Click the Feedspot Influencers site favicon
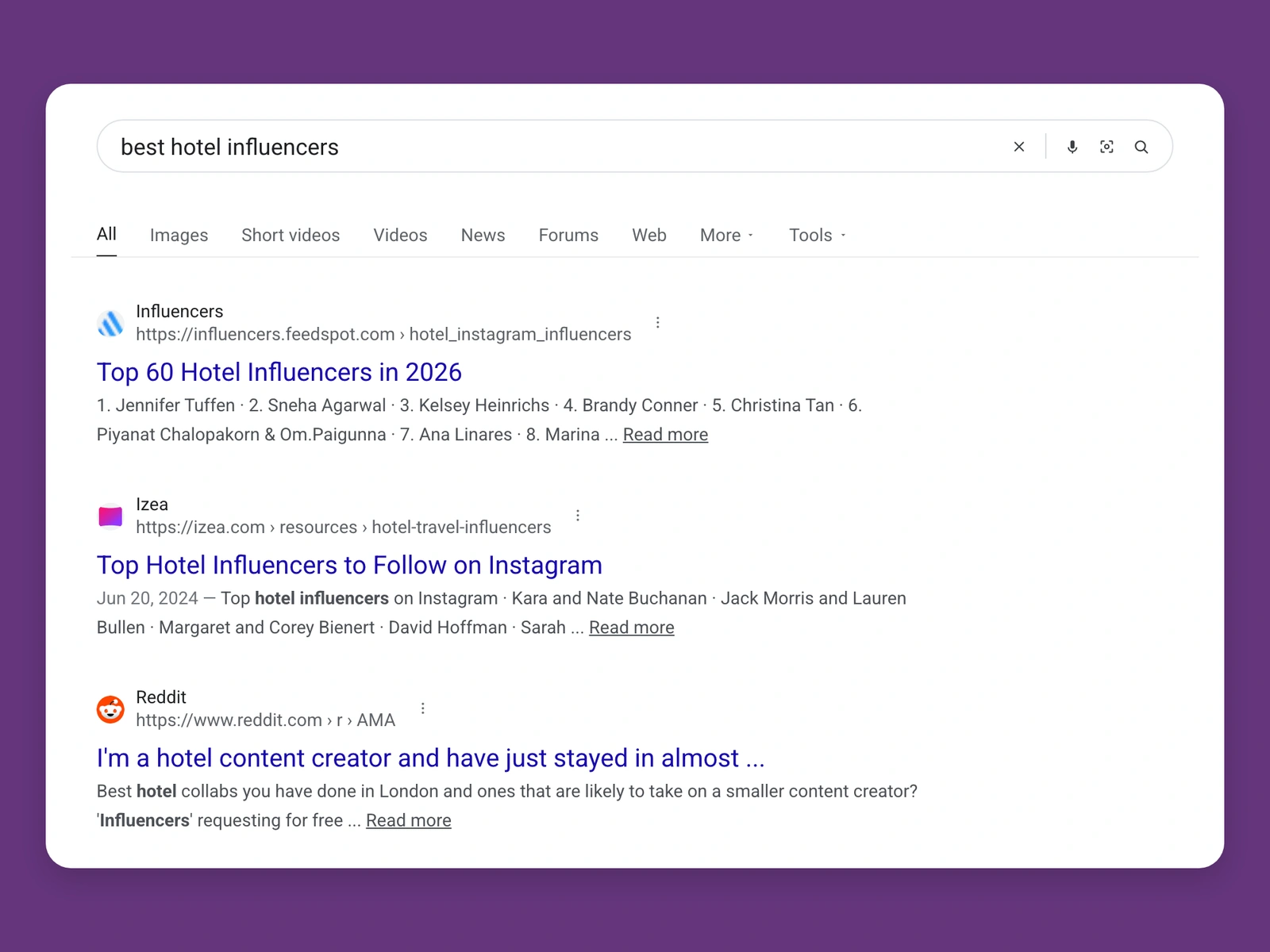 (110, 323)
